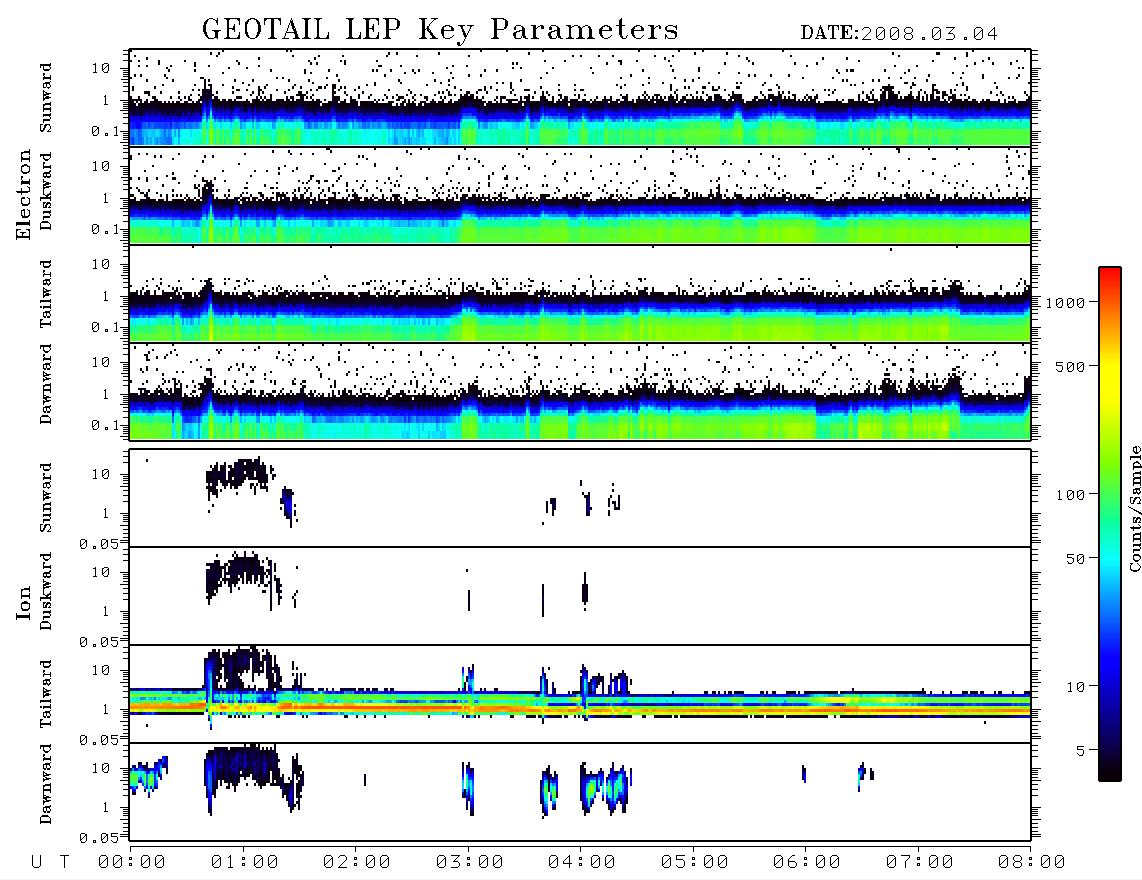Click the 04:00 time axis label
Screen dimensions: 1142x880
(582, 862)
